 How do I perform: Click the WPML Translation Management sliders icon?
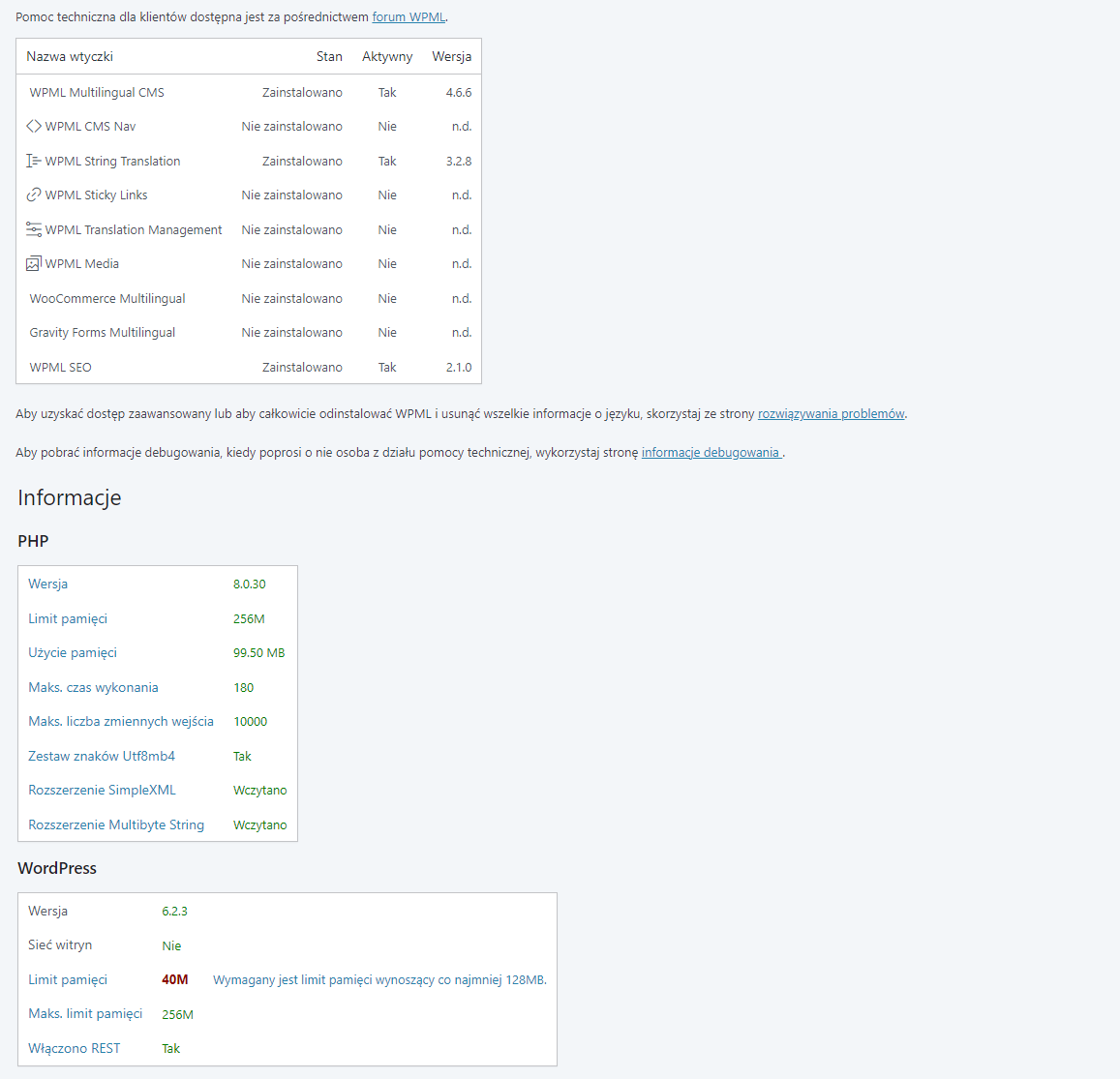[x=34, y=229]
